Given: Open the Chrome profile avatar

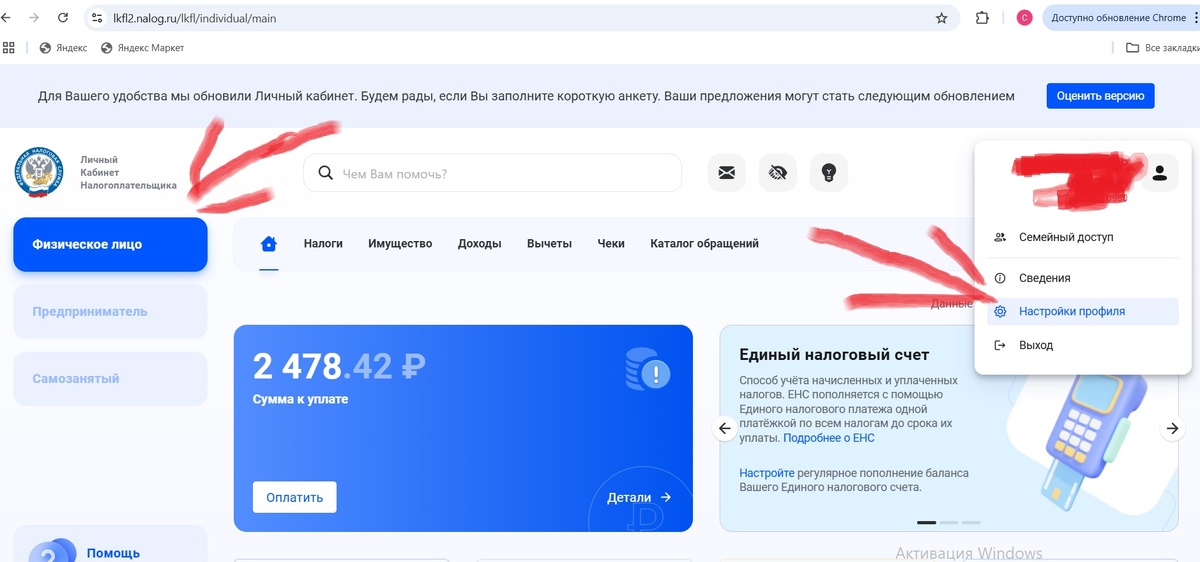Looking at the screenshot, I should point(1024,18).
